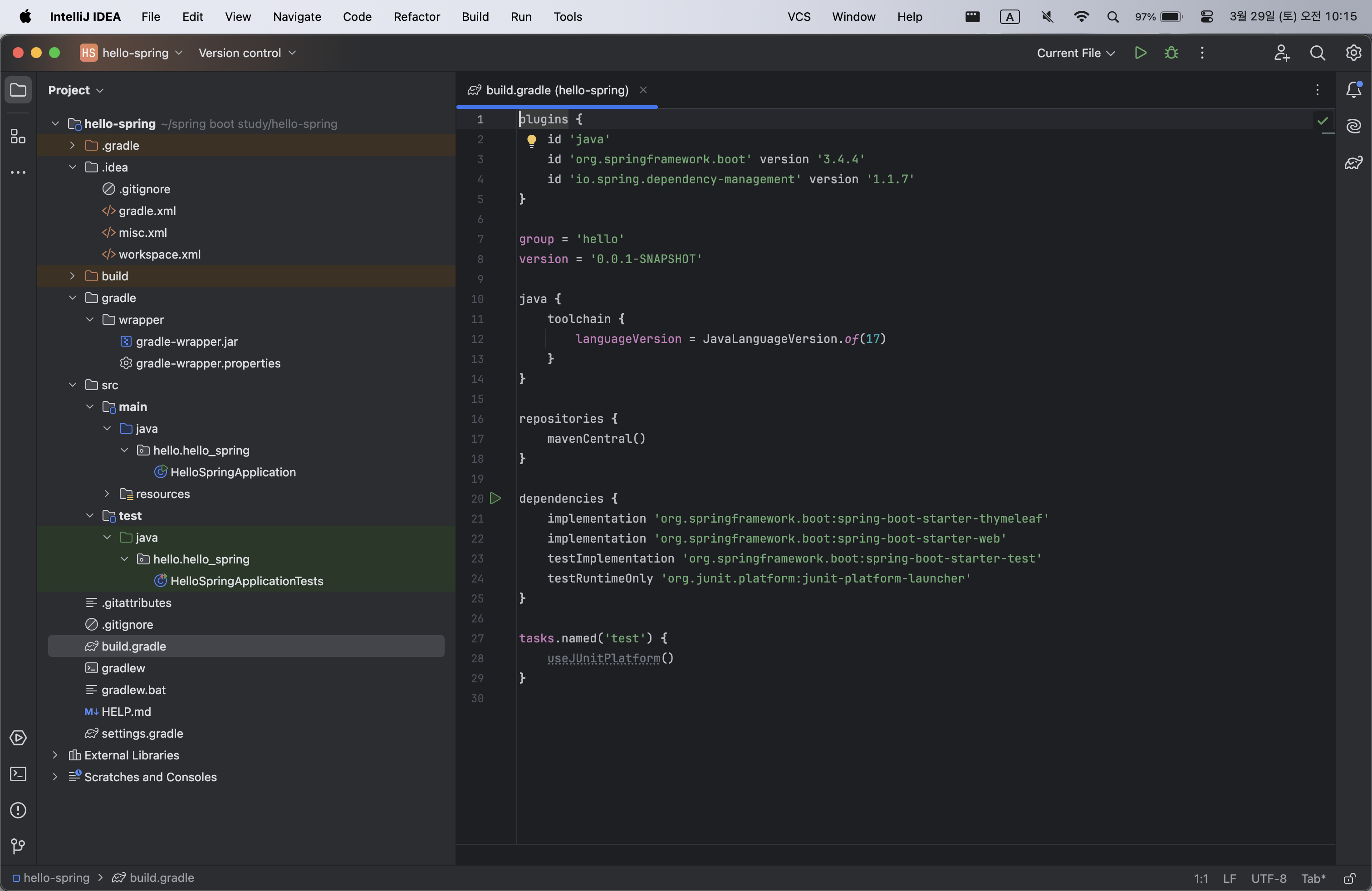Expand the resources folder

click(x=107, y=494)
